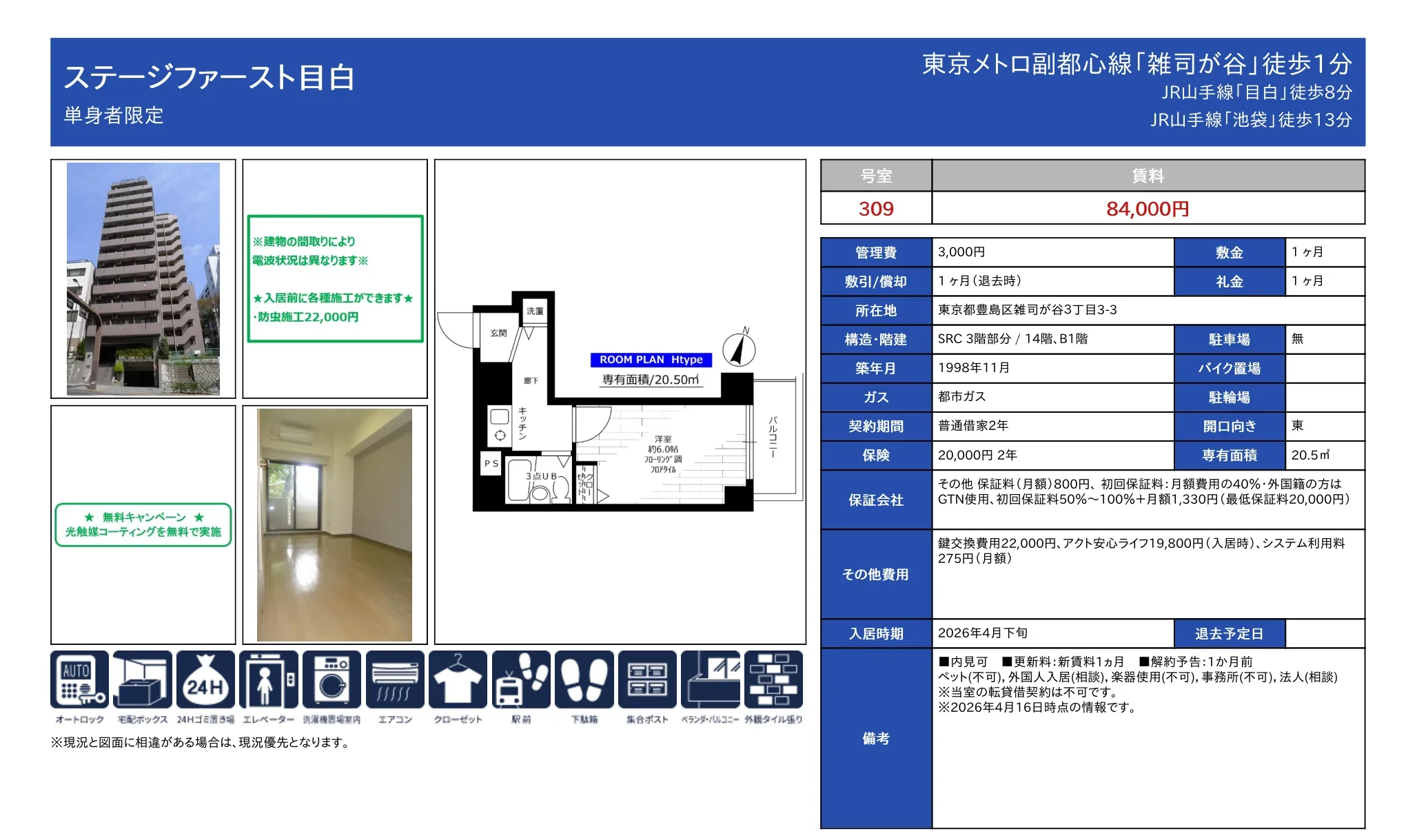Open the room interior photo
This screenshot has width=1417, height=840.
[x=334, y=525]
